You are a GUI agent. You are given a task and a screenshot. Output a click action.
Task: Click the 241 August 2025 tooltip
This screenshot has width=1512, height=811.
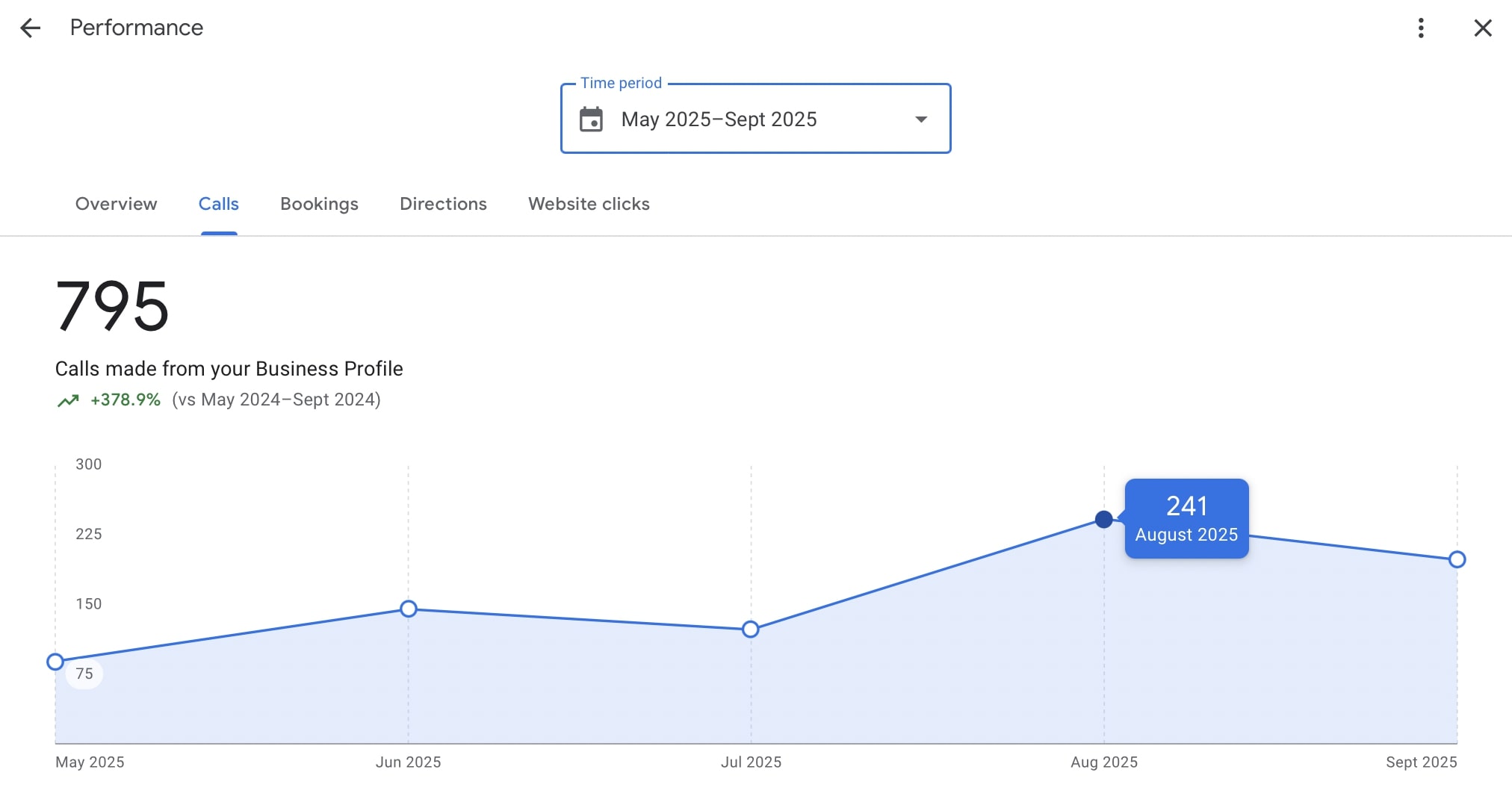point(1186,518)
